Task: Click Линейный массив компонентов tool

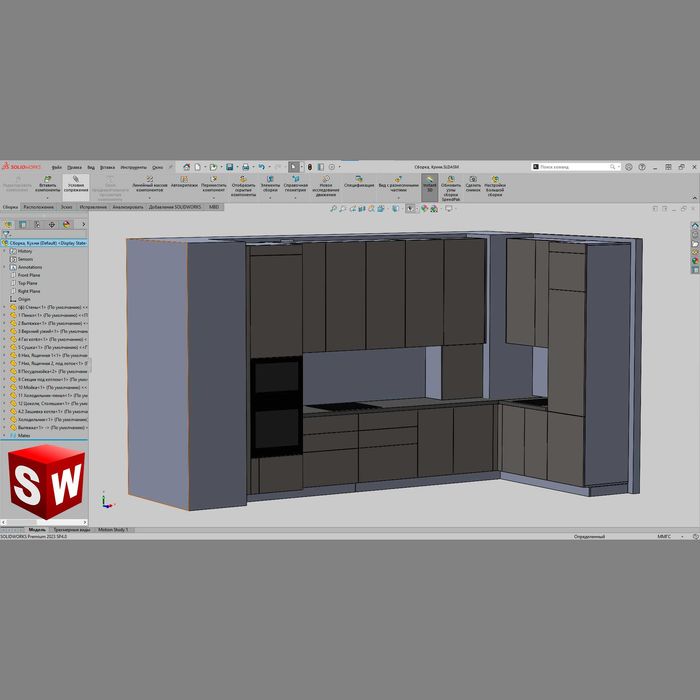Action: pyautogui.click(x=150, y=184)
